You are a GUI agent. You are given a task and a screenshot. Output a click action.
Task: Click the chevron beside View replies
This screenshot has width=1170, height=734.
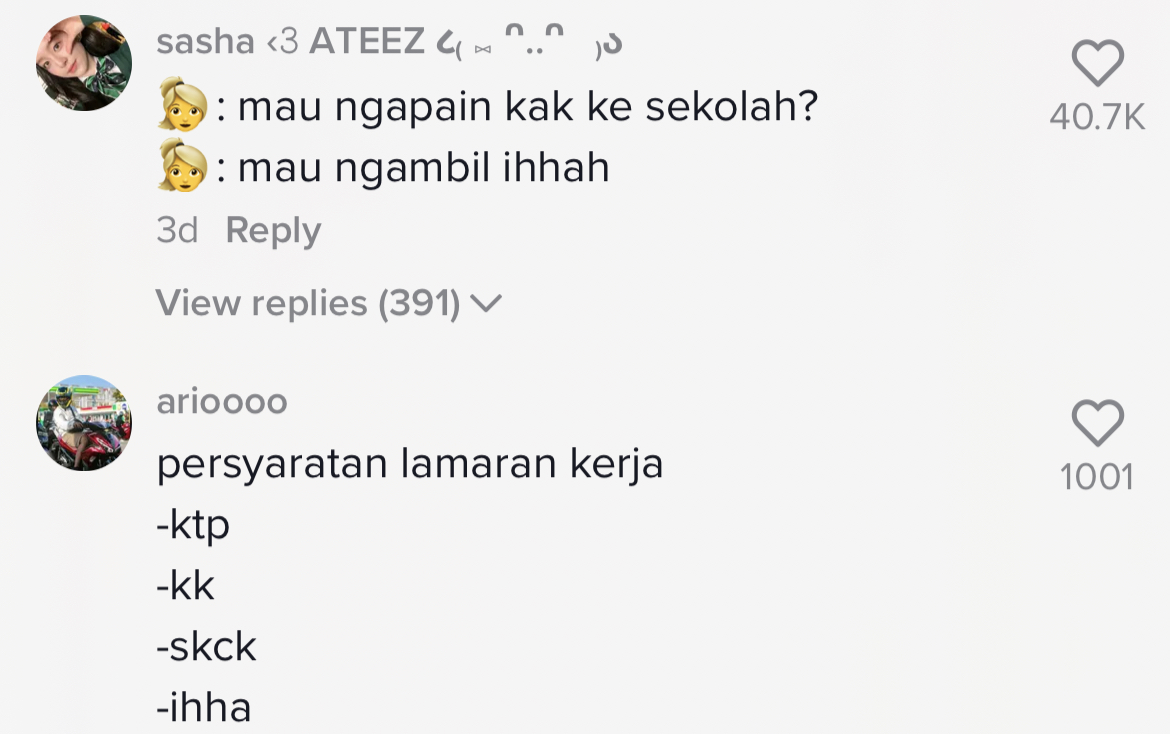pos(486,303)
